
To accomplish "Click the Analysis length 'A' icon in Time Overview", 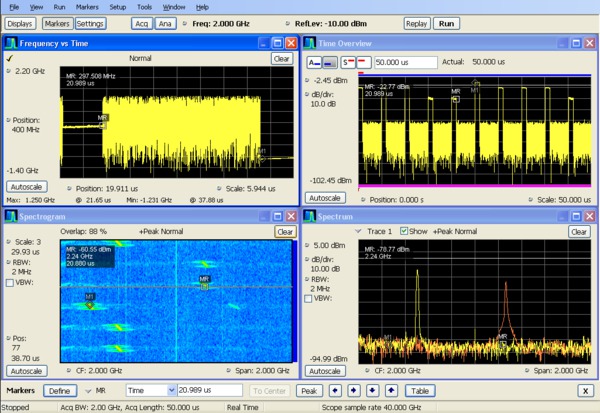I will tap(314, 61).
